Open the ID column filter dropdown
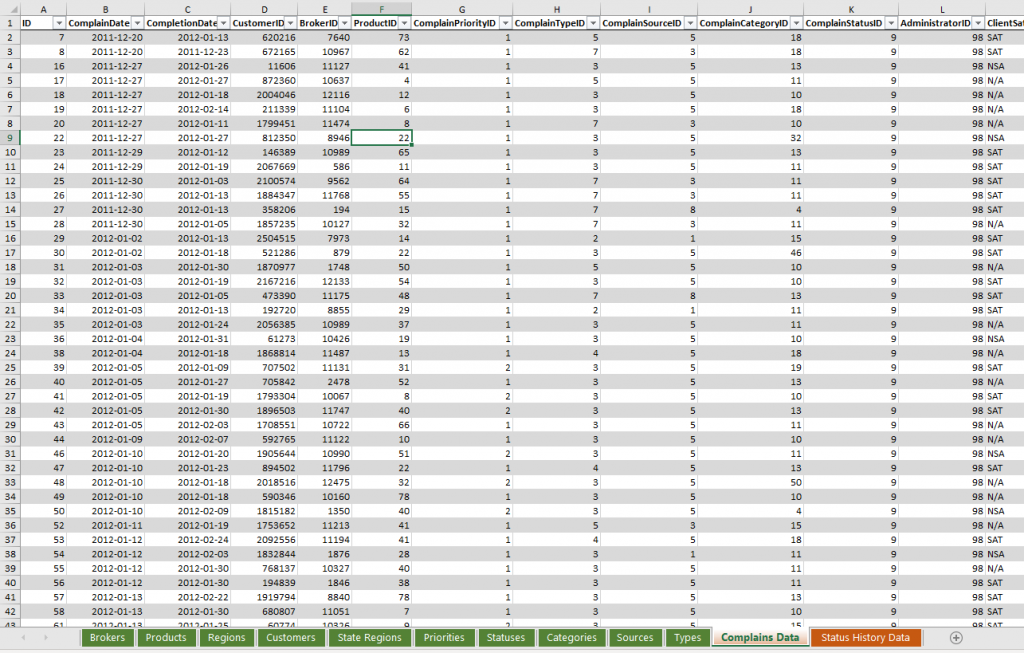 click(59, 23)
